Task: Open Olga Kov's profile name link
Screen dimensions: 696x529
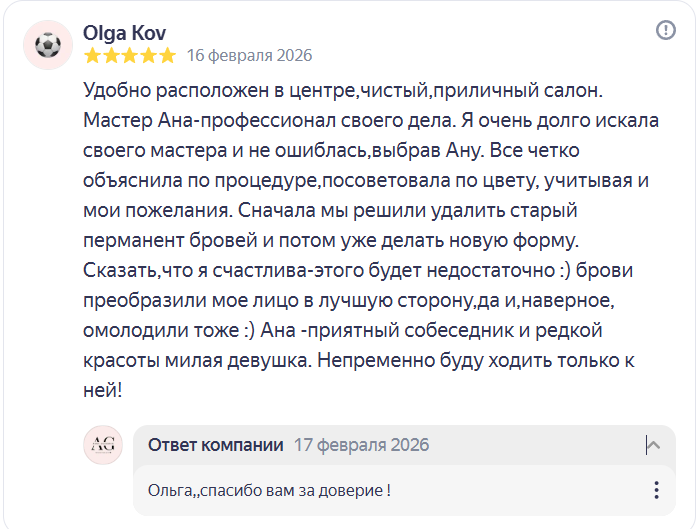Action: coord(125,32)
